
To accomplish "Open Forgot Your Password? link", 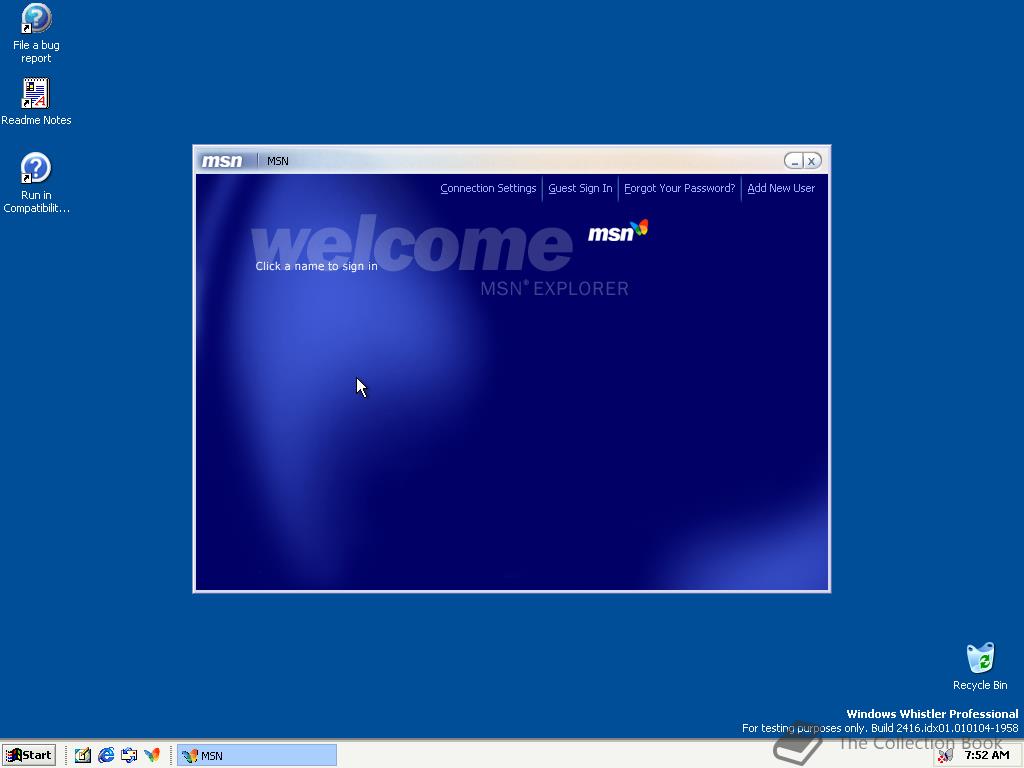I will [679, 188].
